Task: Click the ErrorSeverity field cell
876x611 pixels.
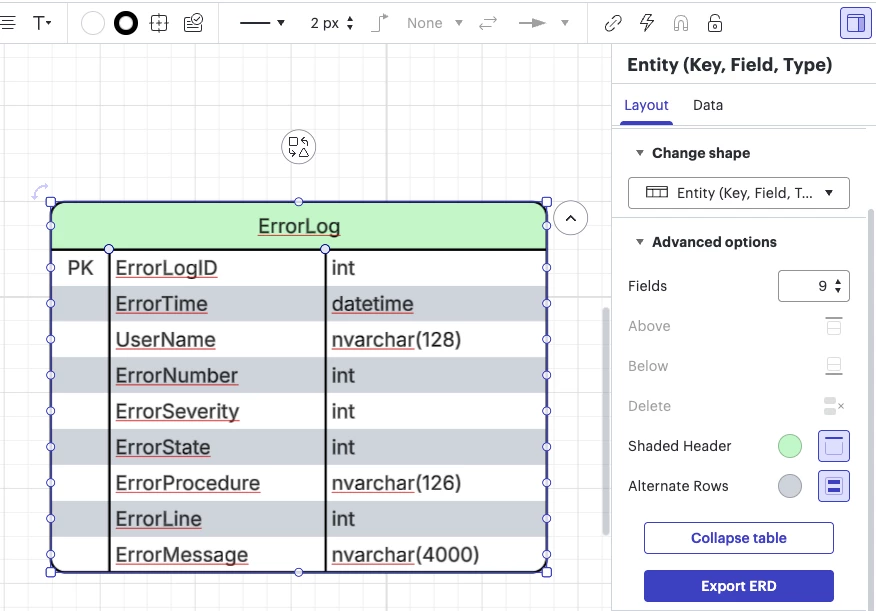Action: 217,411
